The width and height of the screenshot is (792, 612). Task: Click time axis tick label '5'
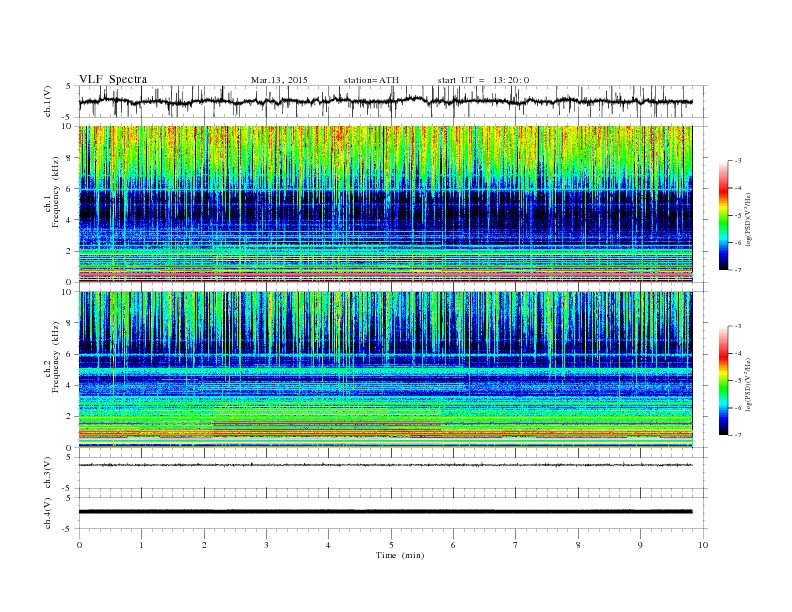[x=391, y=545]
